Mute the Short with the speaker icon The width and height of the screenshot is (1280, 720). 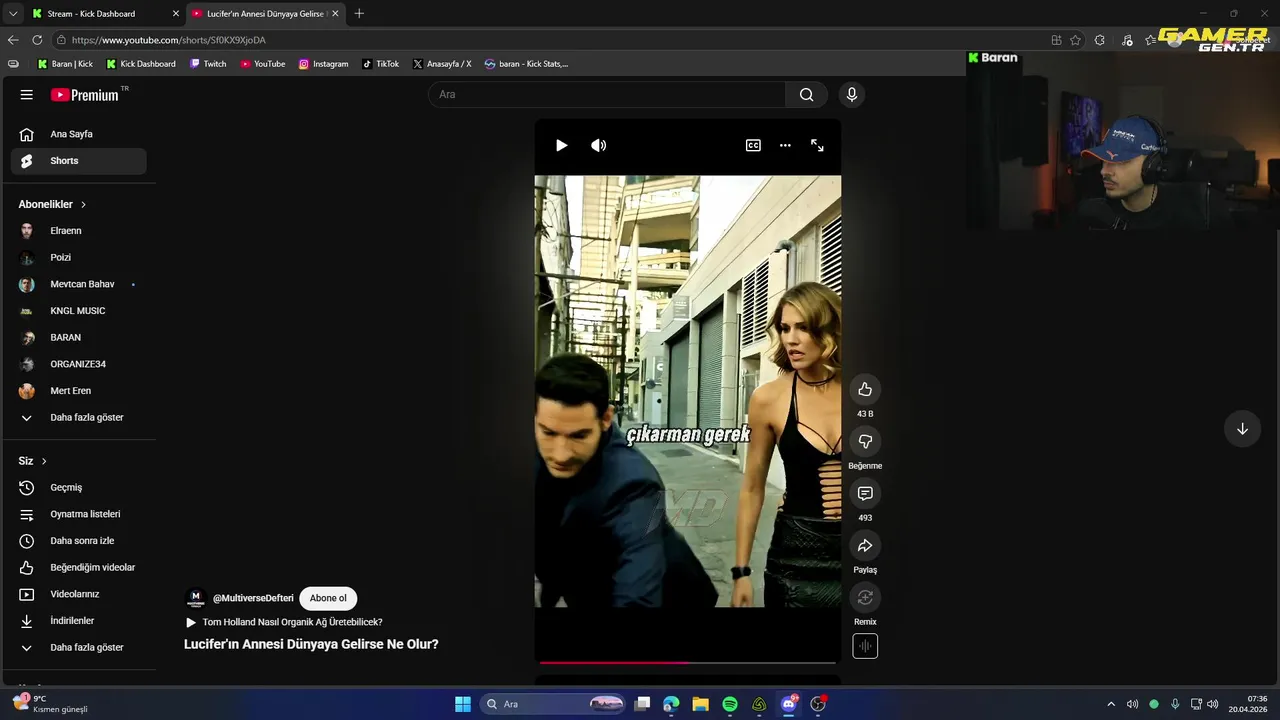(598, 145)
